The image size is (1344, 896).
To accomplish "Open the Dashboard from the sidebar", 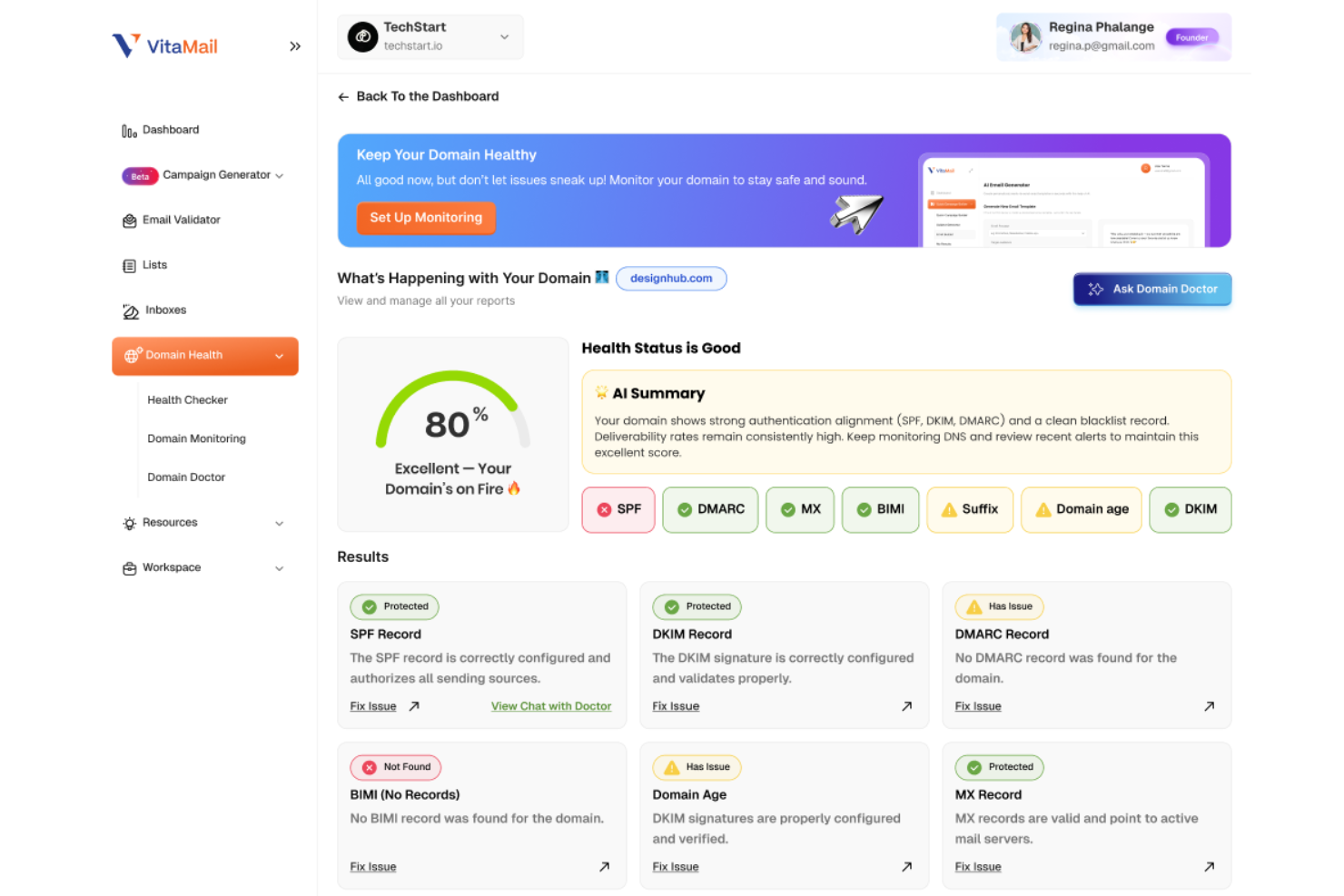I will click(170, 130).
